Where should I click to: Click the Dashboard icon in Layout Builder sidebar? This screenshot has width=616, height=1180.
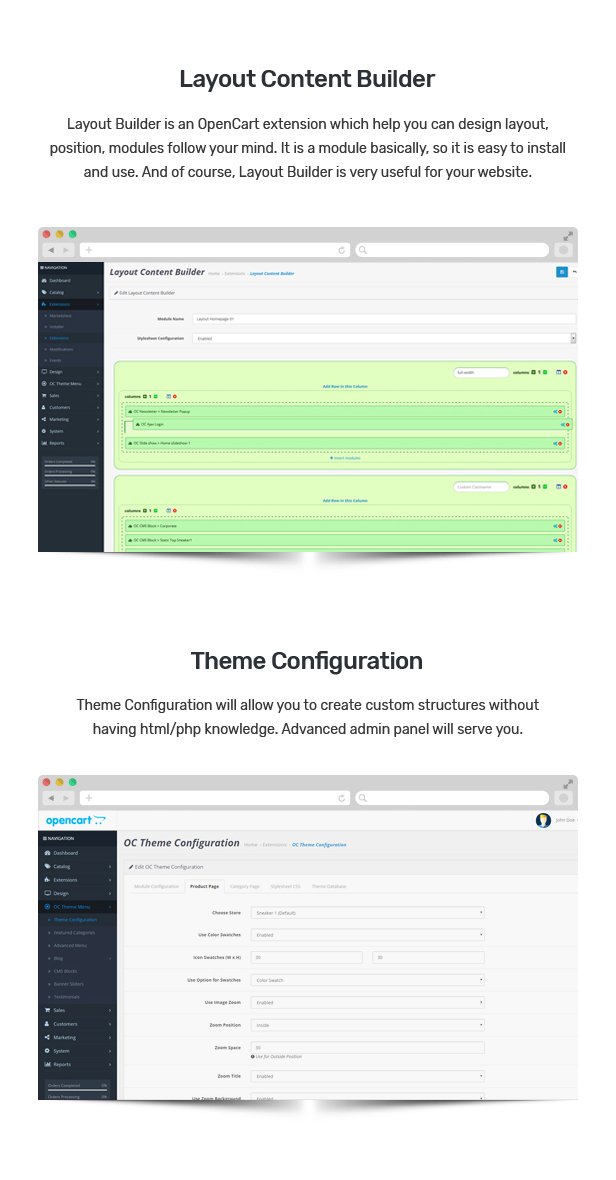click(x=44, y=280)
